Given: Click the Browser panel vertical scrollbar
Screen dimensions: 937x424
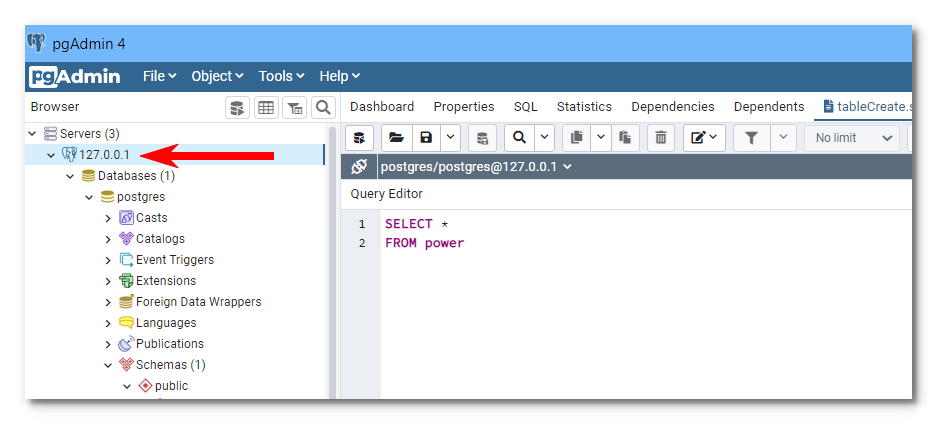Looking at the screenshot, I should click(333, 263).
